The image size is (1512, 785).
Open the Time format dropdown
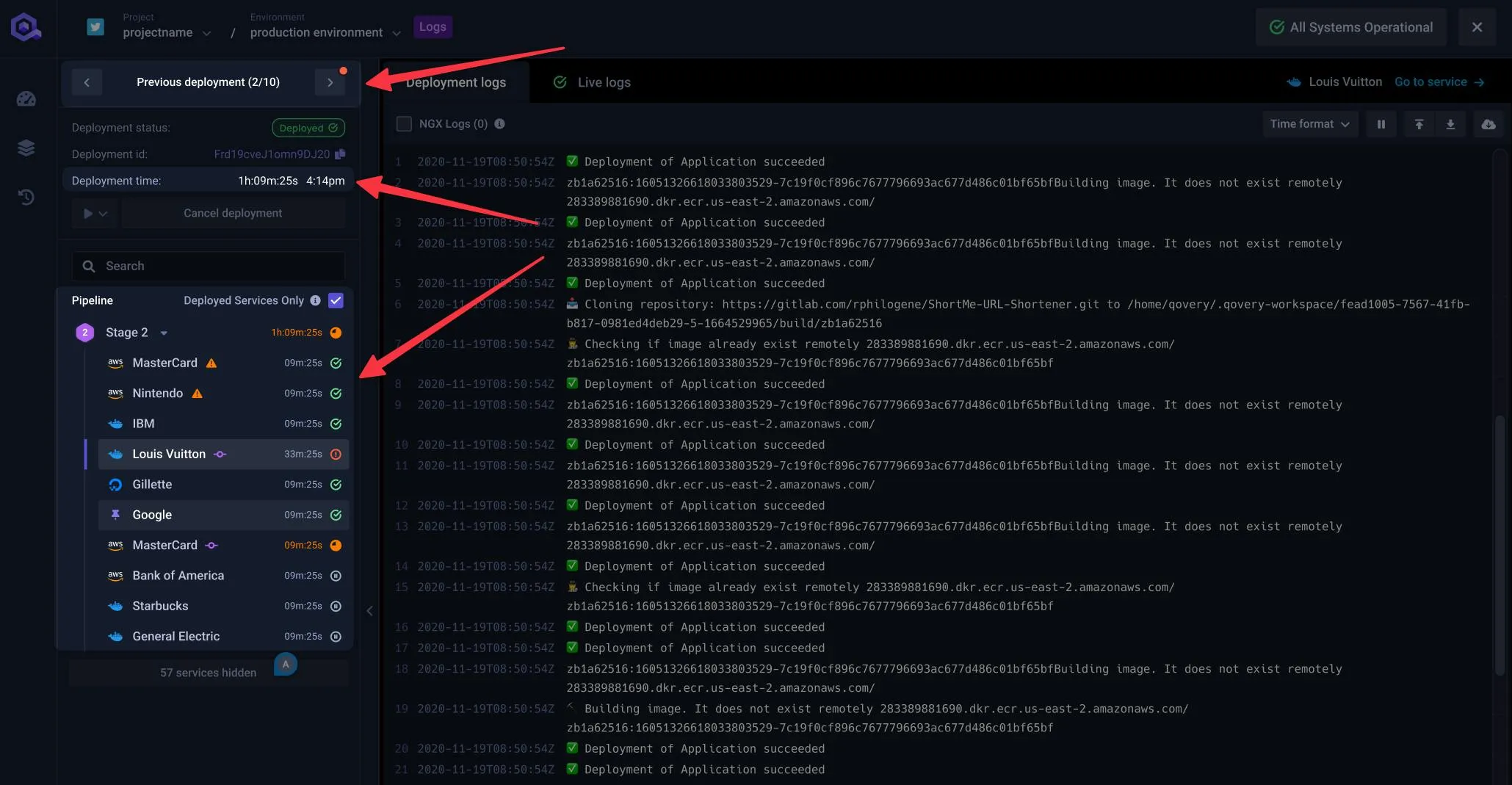tap(1309, 124)
